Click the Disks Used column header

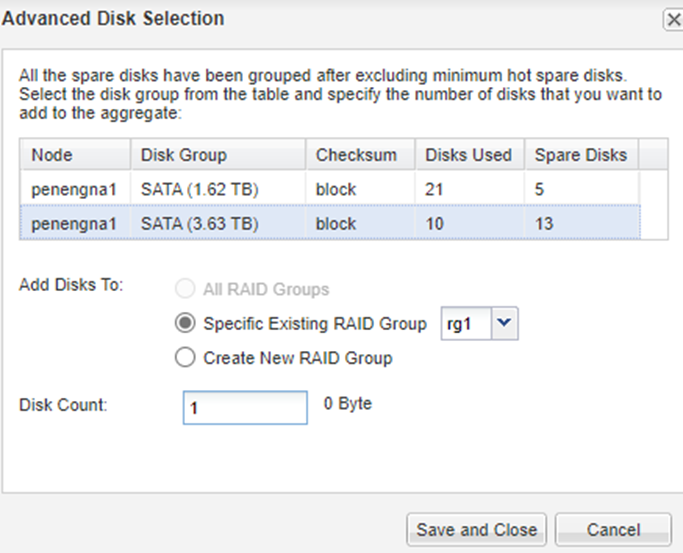(469, 155)
